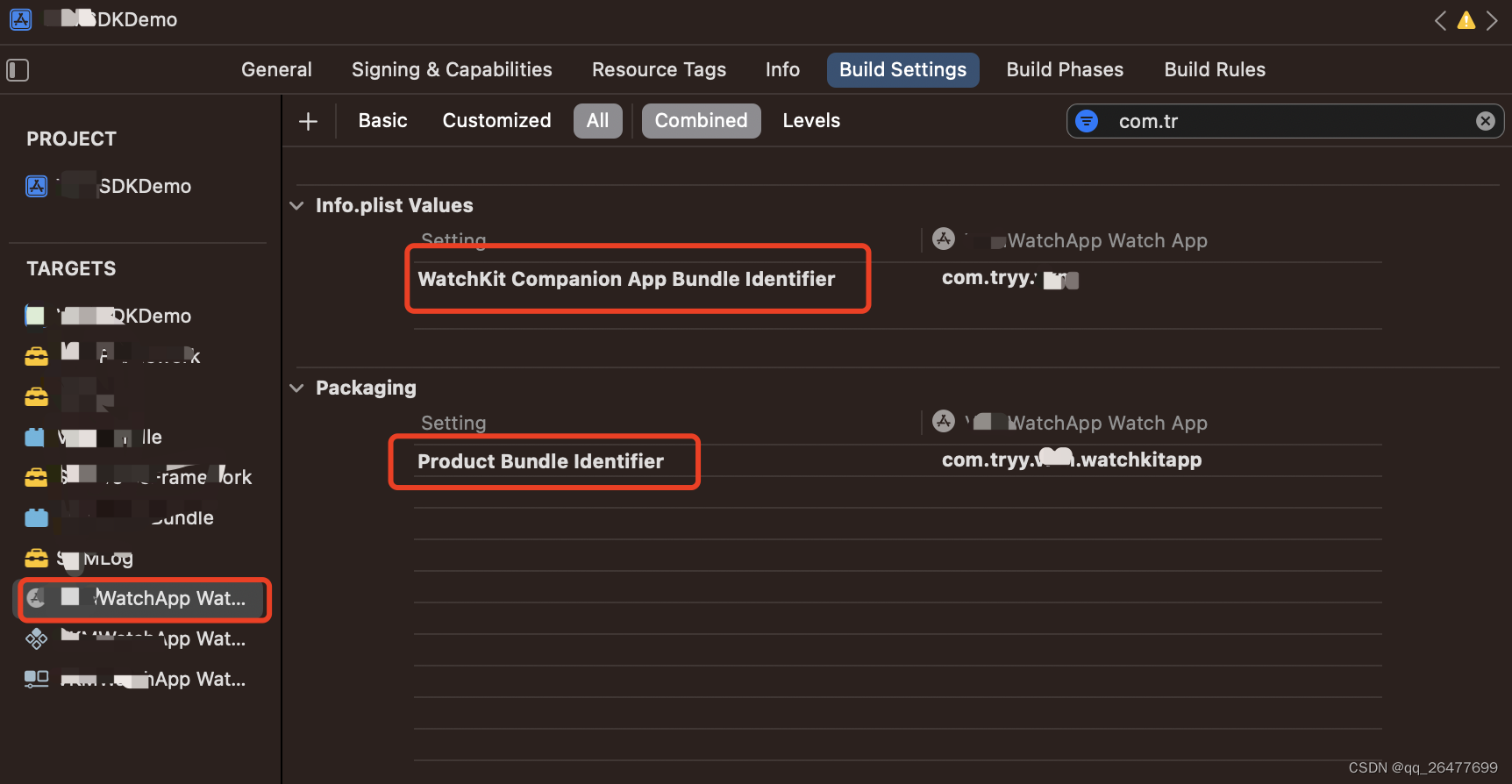Viewport: 1512px width, 784px height.
Task: Select the WatchApp Wat... target with circular watch icon
Action: click(143, 598)
